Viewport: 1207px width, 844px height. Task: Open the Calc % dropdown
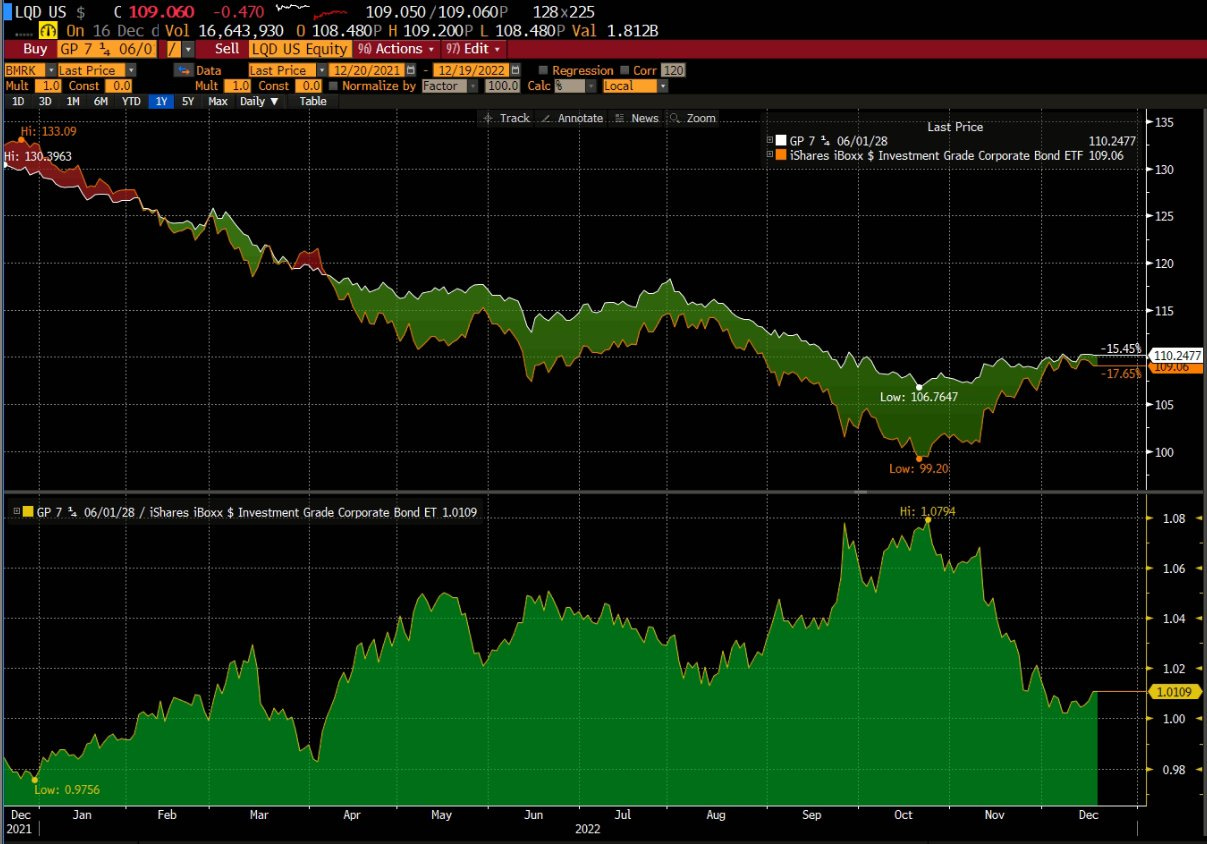point(591,86)
